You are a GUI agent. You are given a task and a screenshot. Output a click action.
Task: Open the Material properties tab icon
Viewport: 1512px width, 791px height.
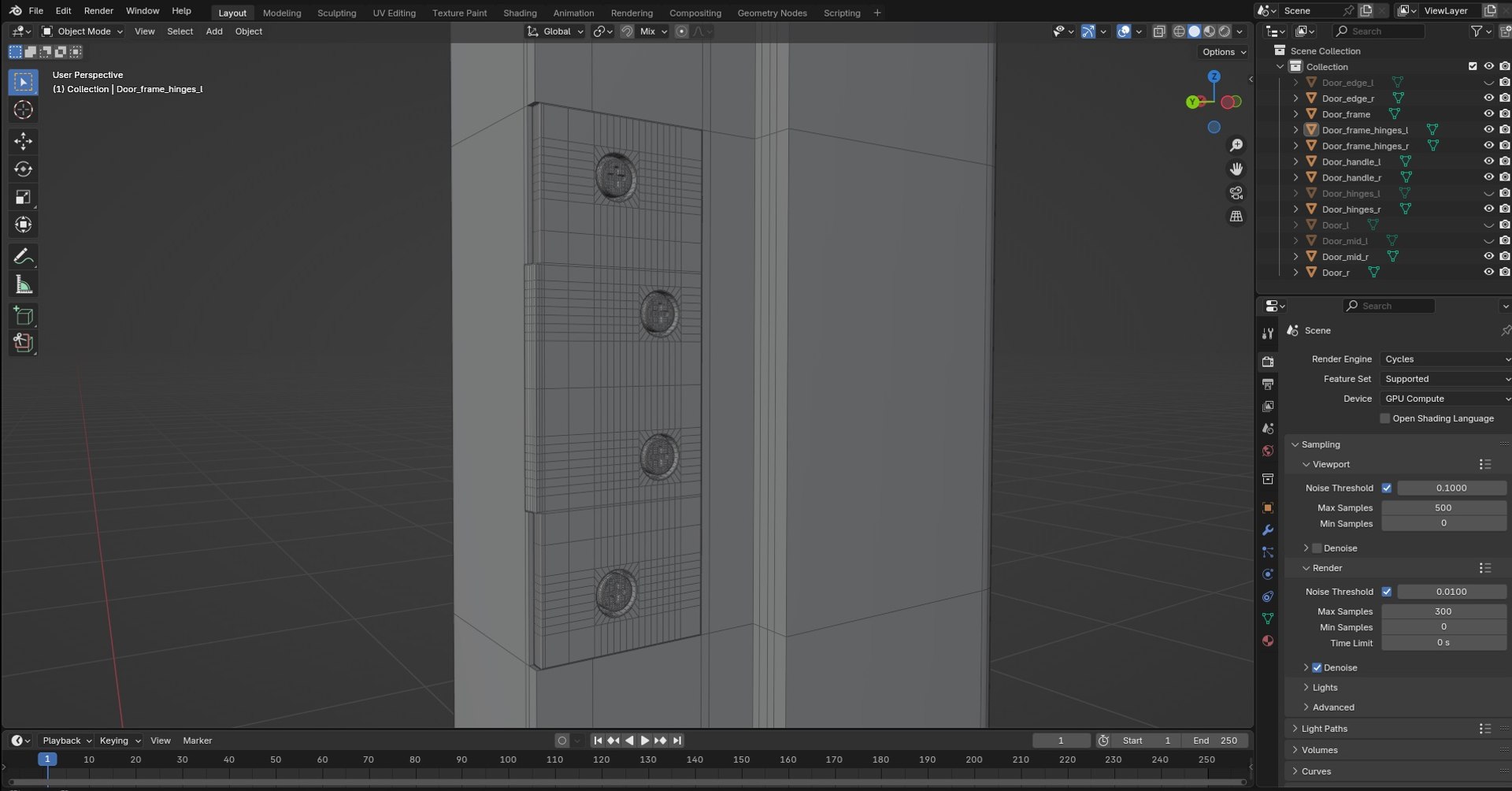(x=1268, y=641)
